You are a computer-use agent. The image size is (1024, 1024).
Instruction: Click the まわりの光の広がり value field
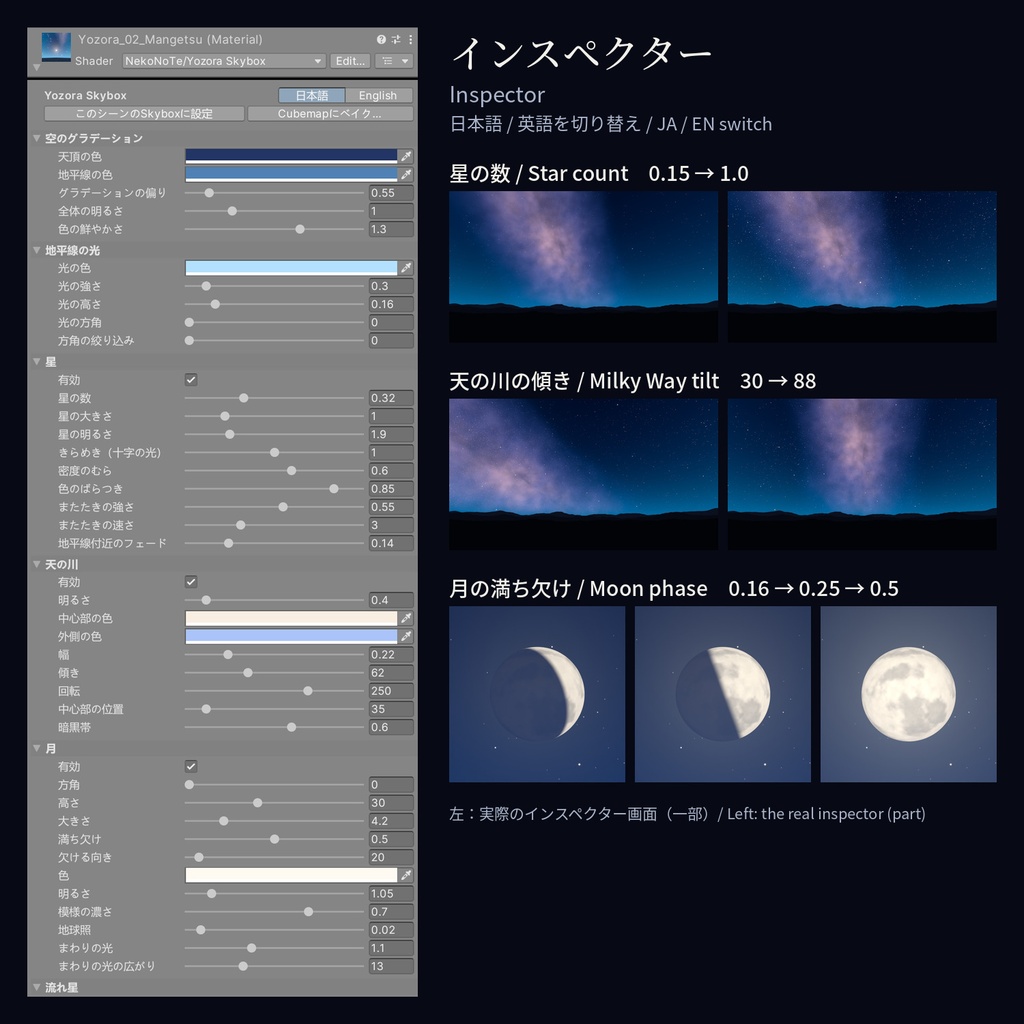pos(391,966)
